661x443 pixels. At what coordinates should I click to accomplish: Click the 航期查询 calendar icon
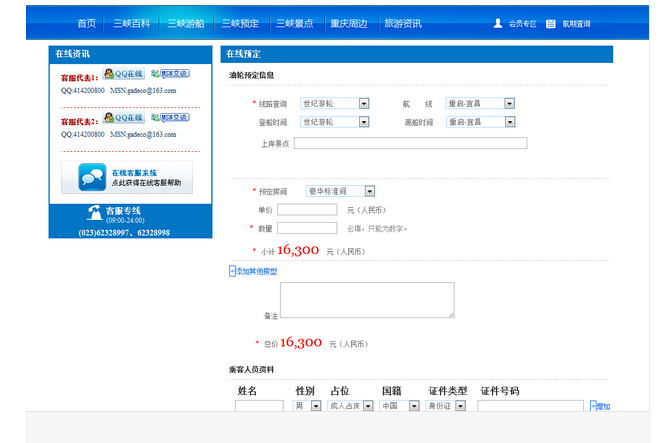click(x=550, y=23)
